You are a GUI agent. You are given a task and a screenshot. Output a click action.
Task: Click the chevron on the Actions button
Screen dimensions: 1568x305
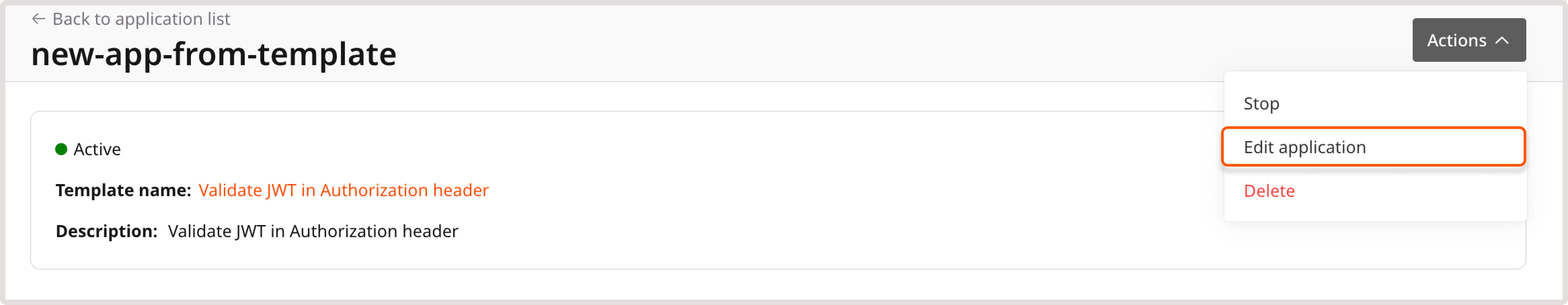tap(1502, 40)
